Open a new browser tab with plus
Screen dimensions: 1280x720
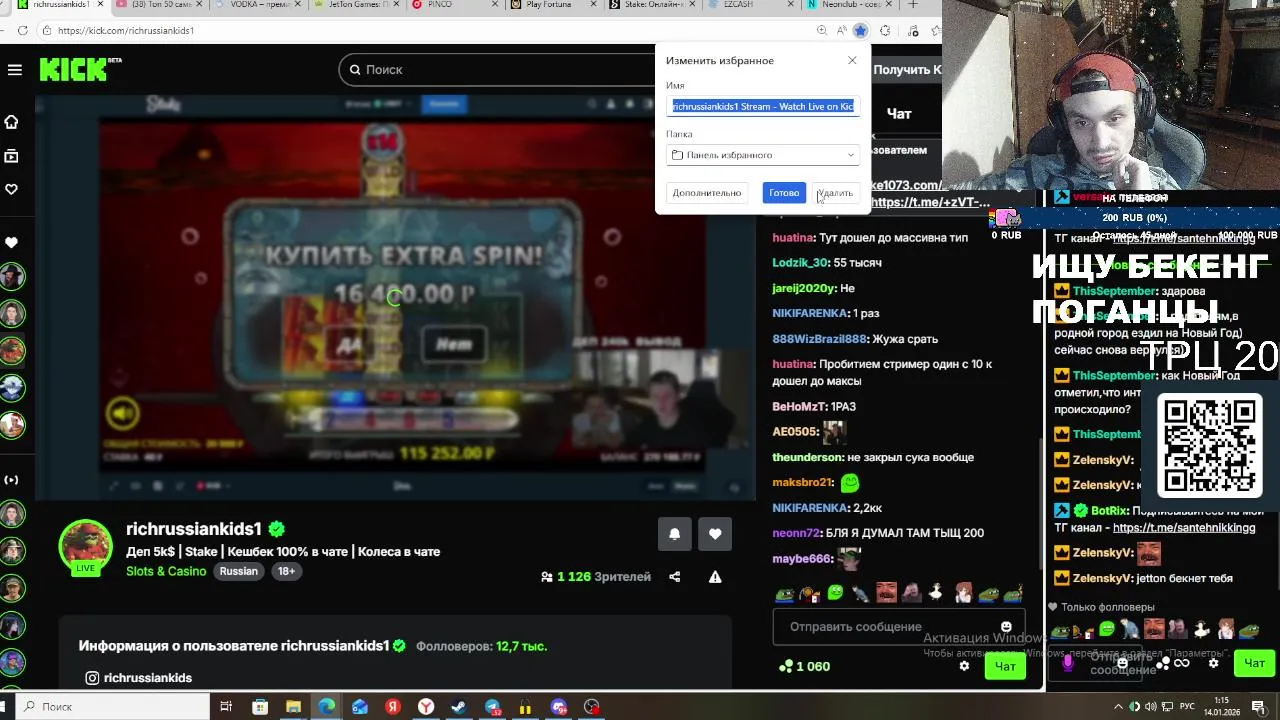912,5
